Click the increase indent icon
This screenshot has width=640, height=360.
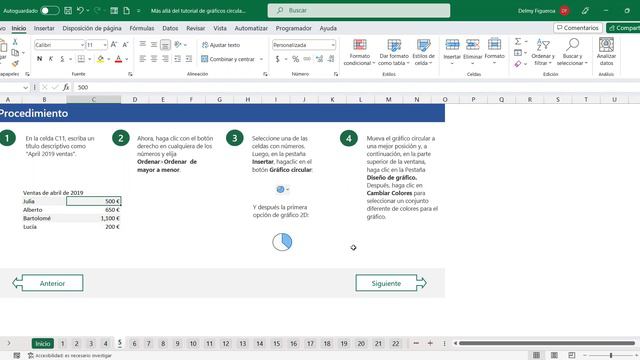tap(189, 59)
